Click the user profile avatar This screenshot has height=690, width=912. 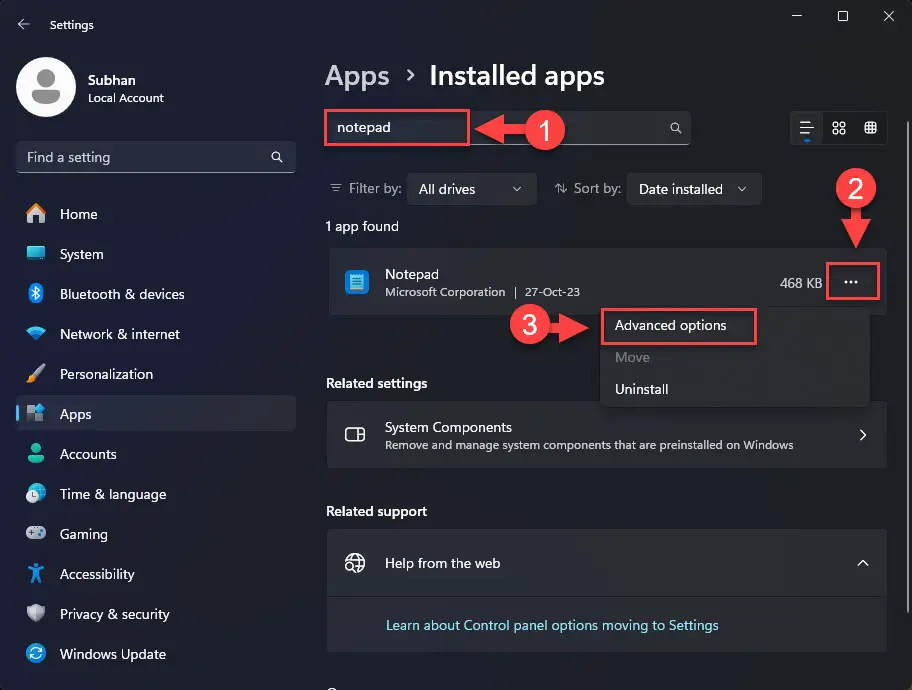click(46, 87)
